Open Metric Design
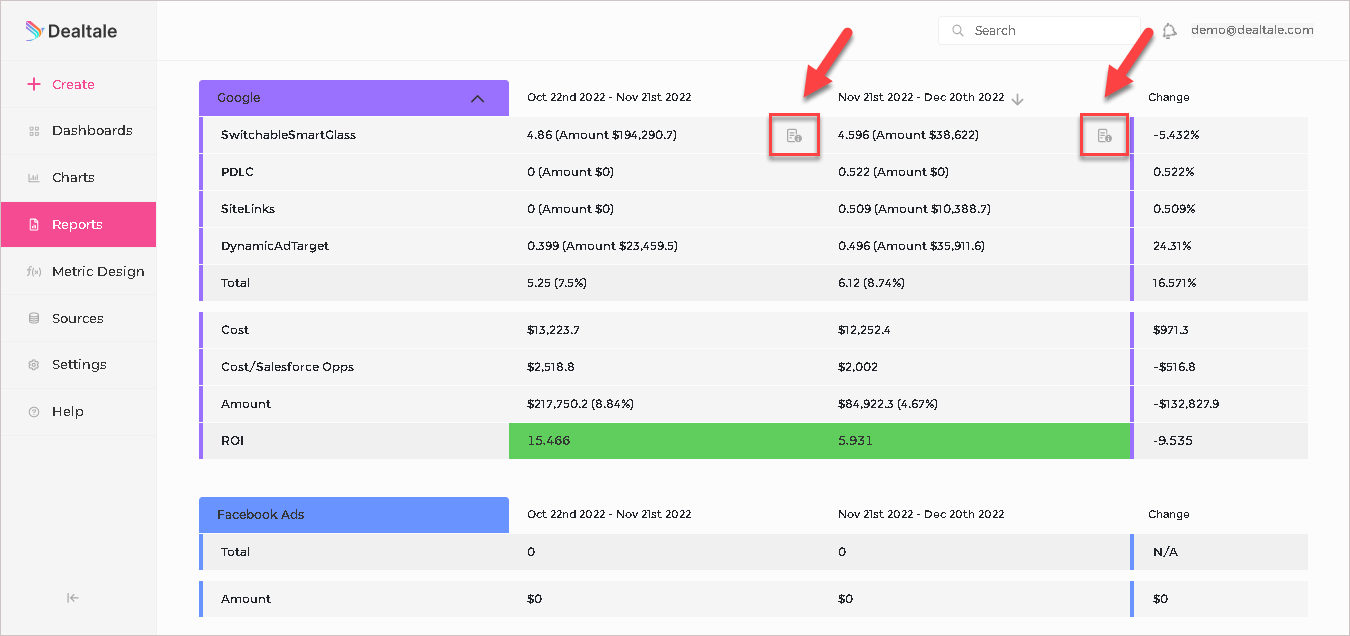 pyautogui.click(x=78, y=272)
